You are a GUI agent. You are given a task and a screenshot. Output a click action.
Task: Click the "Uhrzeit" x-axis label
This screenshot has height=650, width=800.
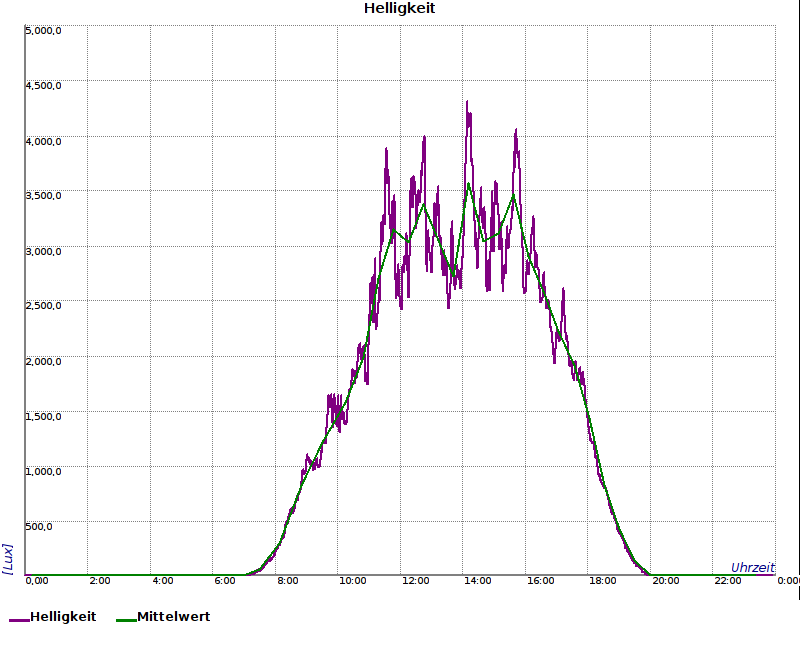(x=753, y=567)
